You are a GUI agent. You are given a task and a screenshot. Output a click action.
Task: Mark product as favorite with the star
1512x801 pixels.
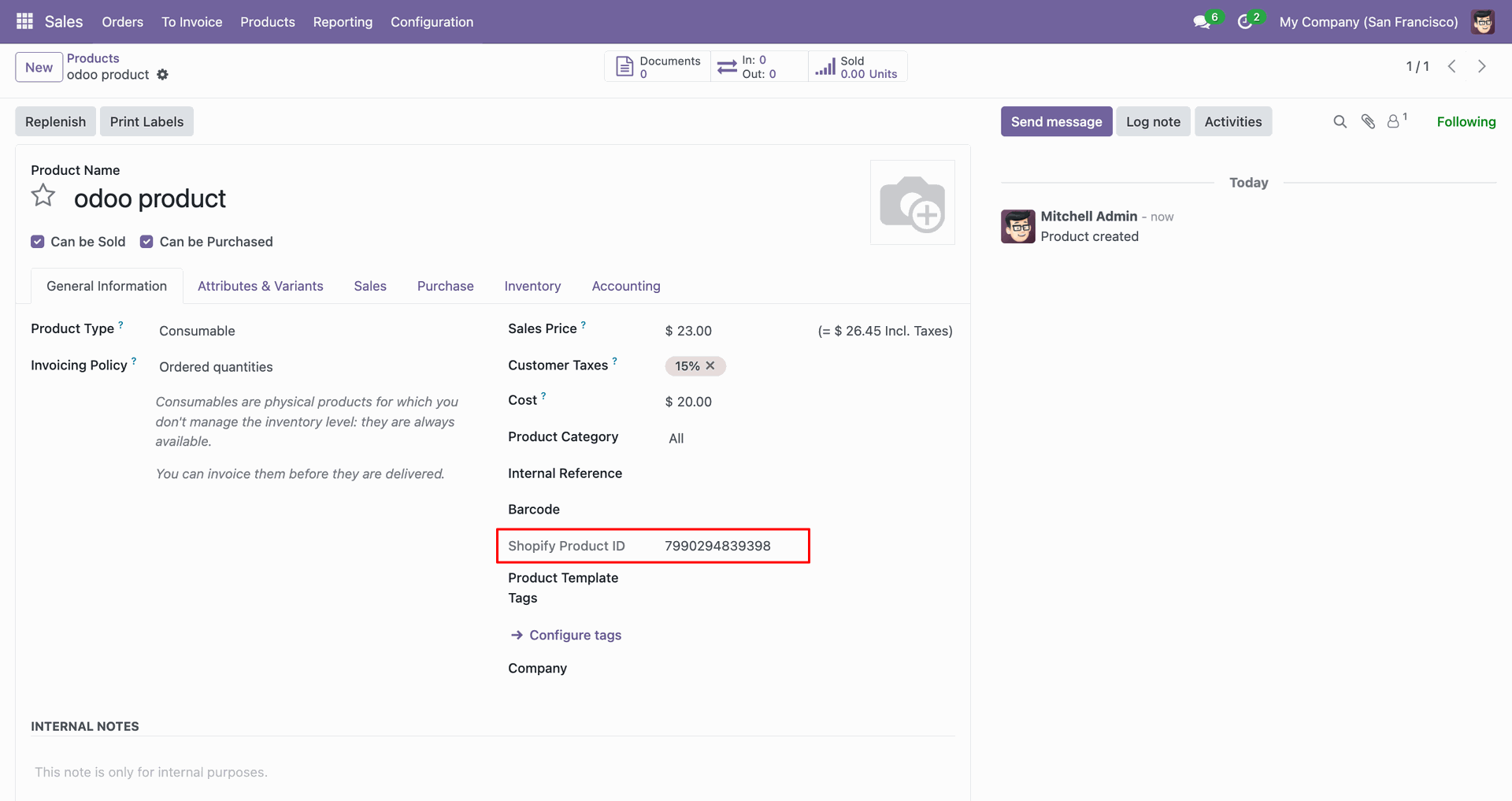click(x=43, y=195)
